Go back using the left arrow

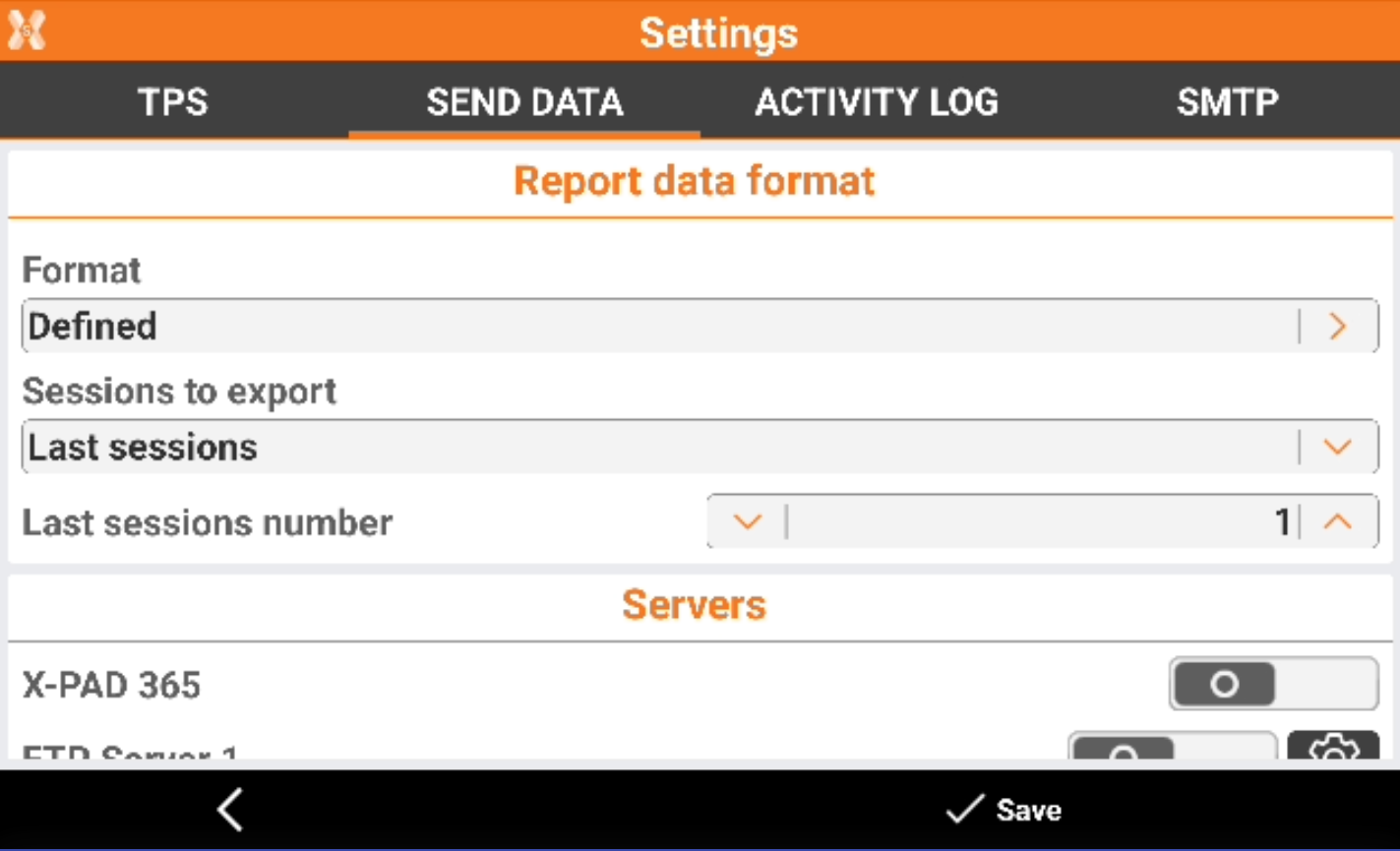[230, 810]
